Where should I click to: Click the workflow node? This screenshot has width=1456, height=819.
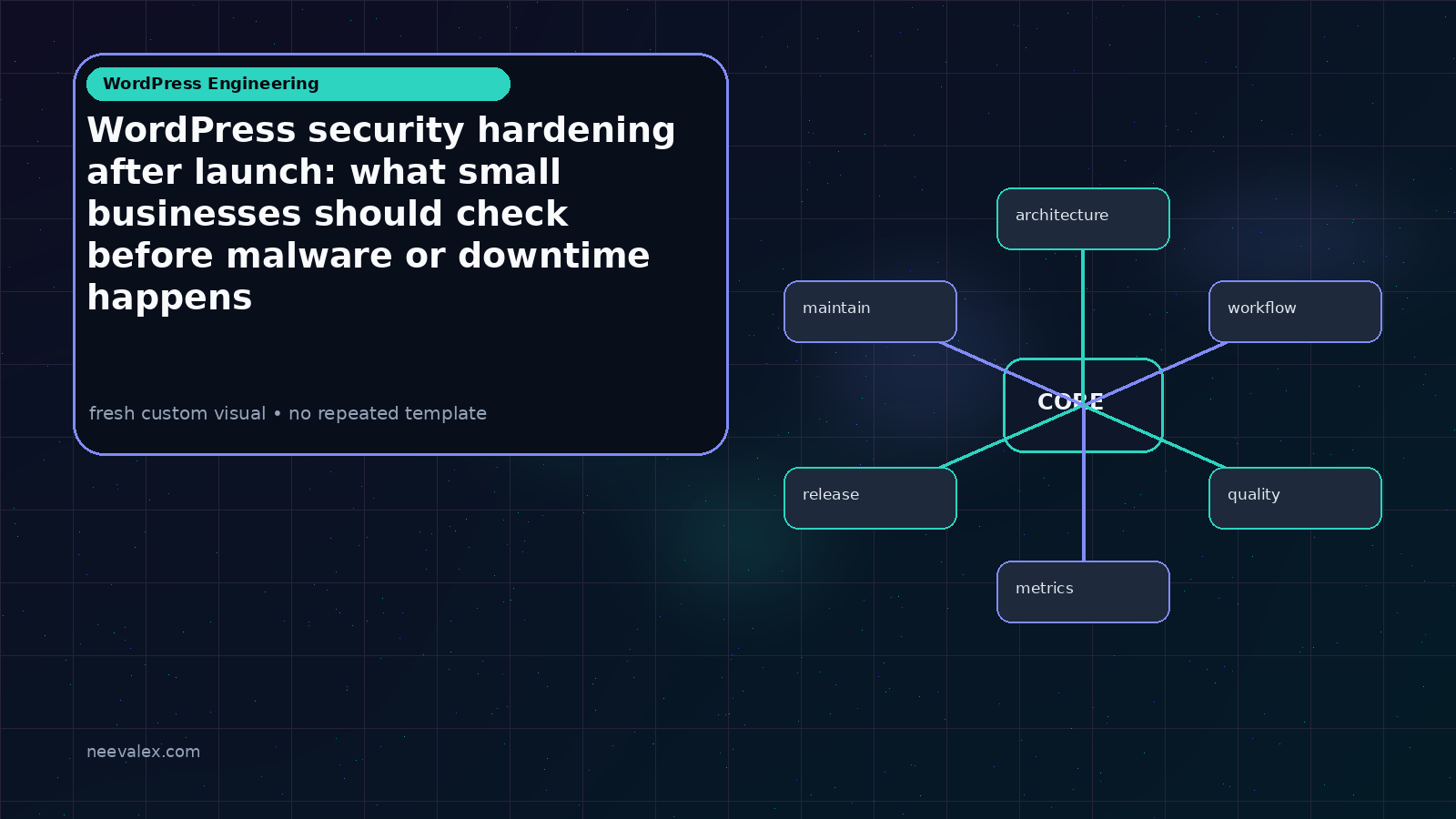(x=1295, y=311)
